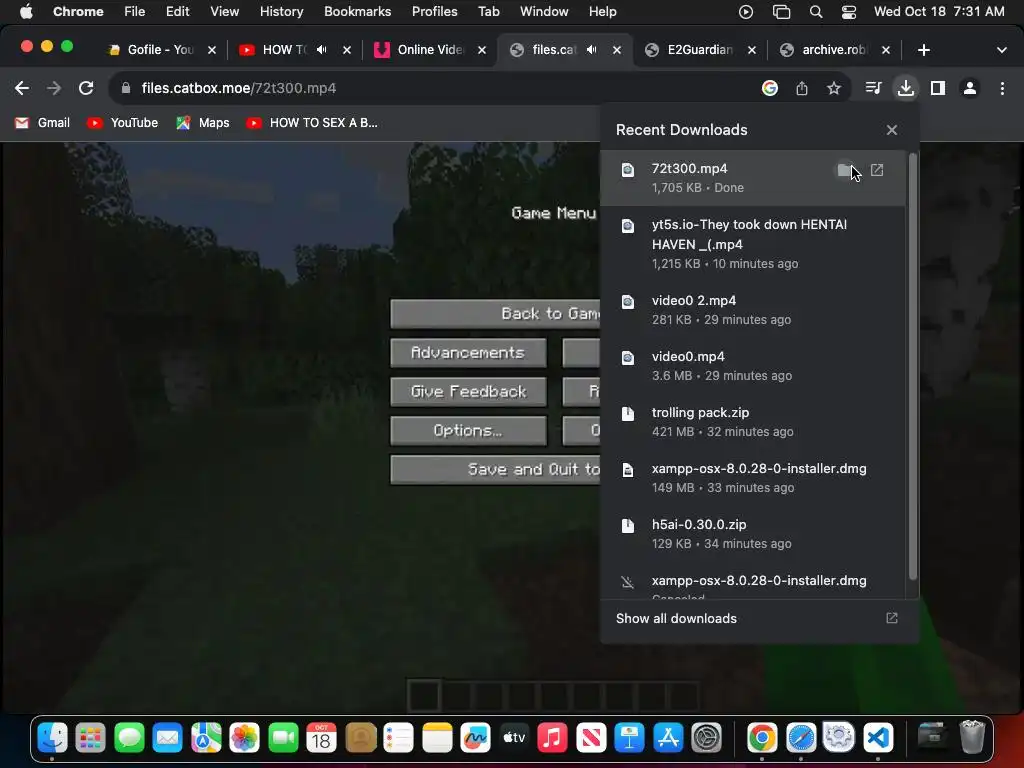
Task: Open the HOW TO SEX A B... bookmark
Action: 312,123
